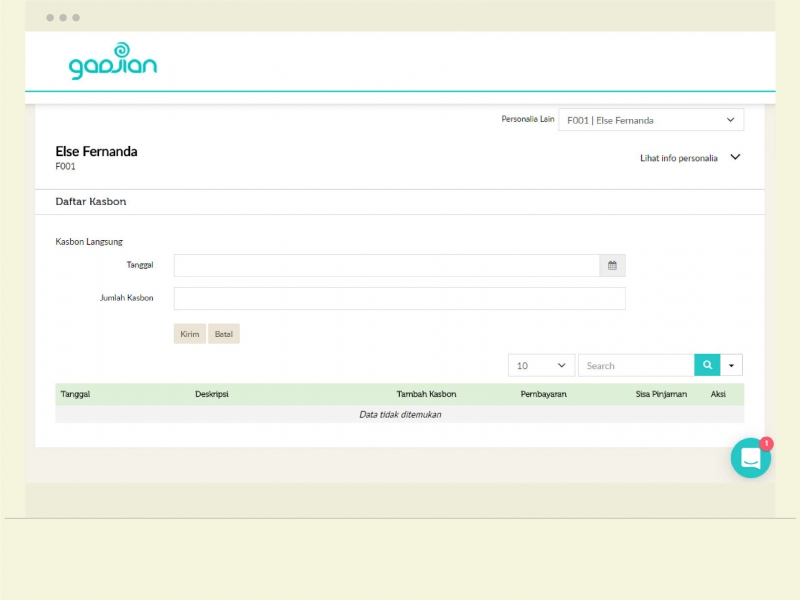800x600 pixels.
Task: Click the Else Fernanda name heading
Action: coord(96,152)
